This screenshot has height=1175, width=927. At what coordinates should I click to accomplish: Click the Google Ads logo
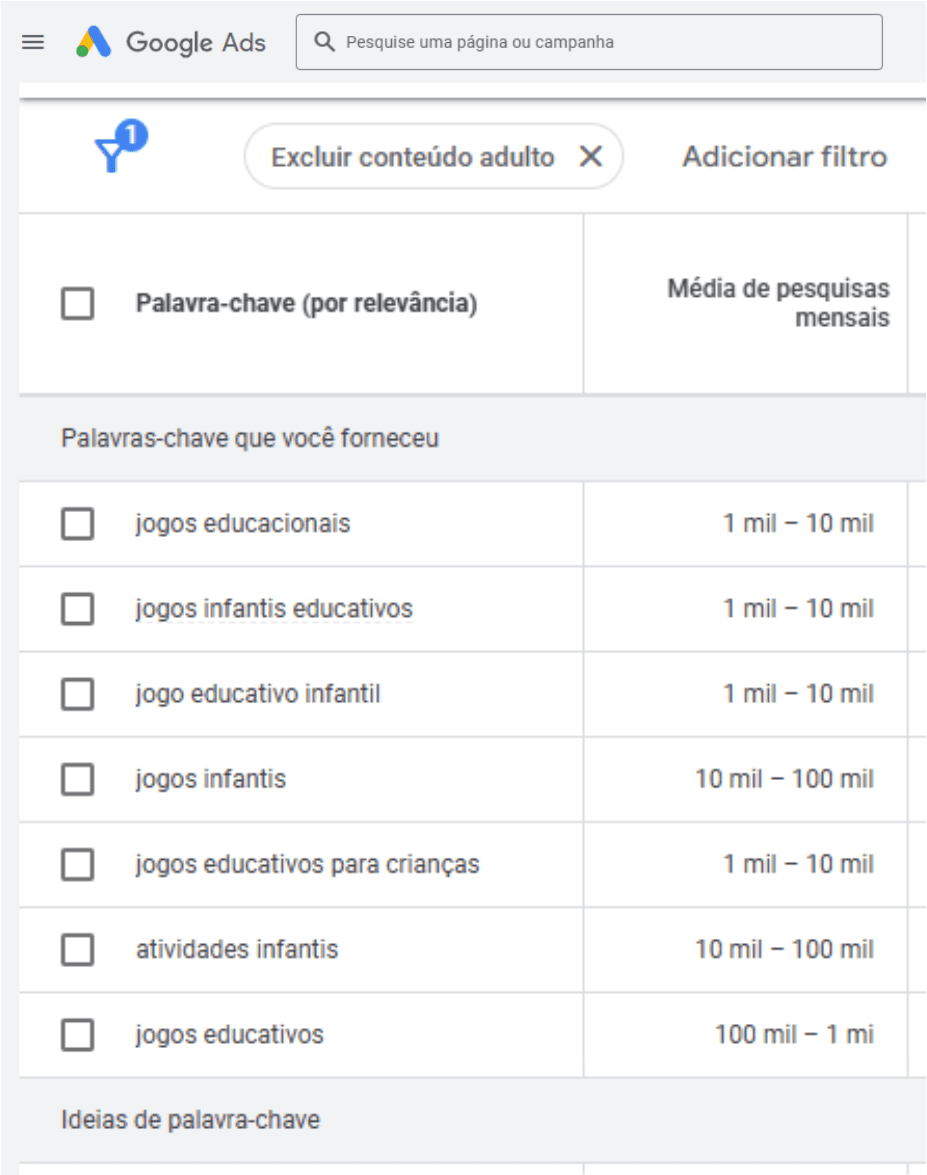tap(171, 43)
